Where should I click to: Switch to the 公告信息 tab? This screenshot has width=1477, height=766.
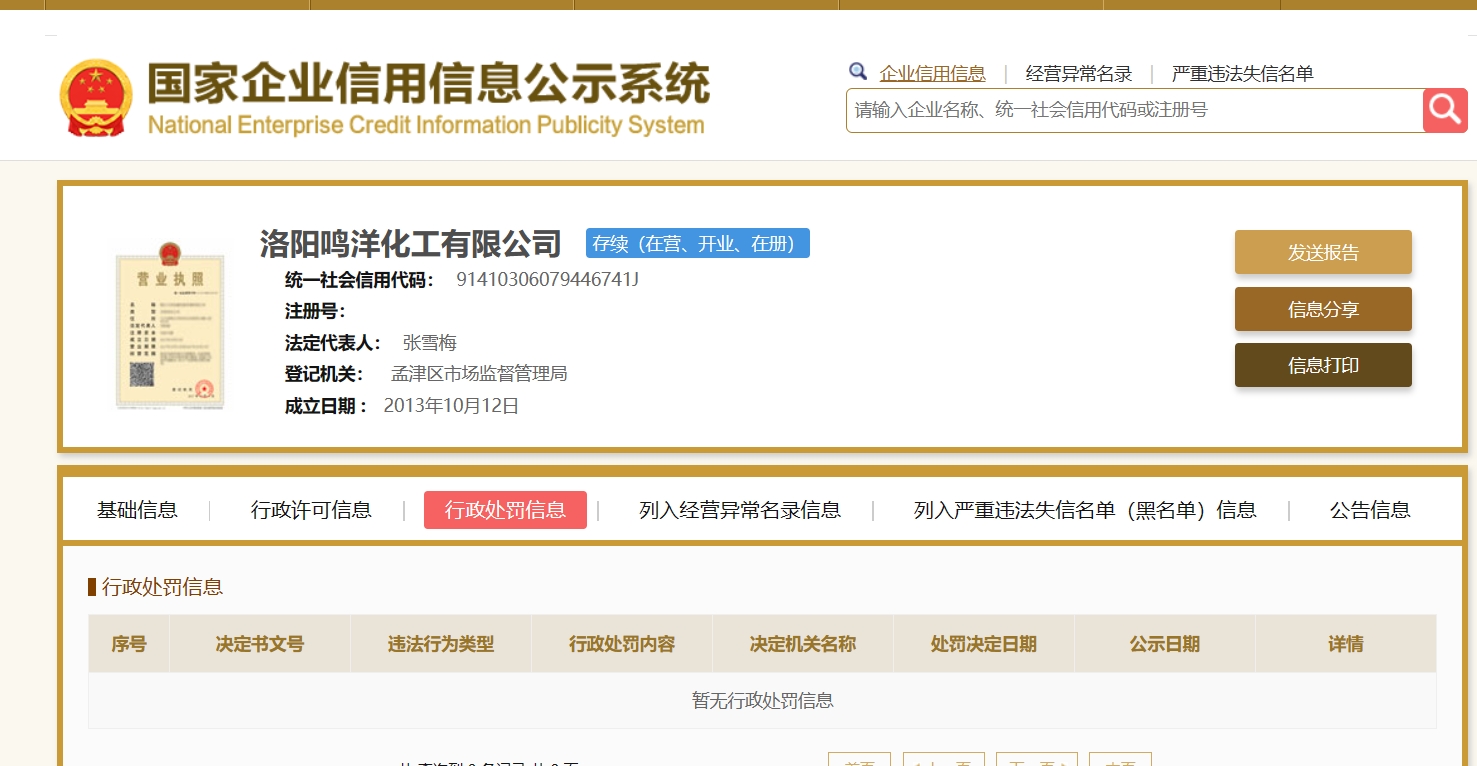point(1370,510)
